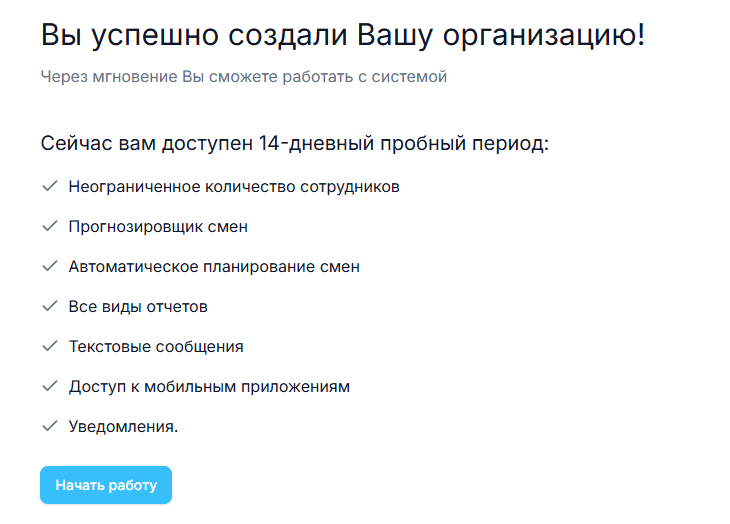This screenshot has height=524, width=730.
Task: Click the checkmark beside Все виды отчетов
Action: (x=49, y=306)
